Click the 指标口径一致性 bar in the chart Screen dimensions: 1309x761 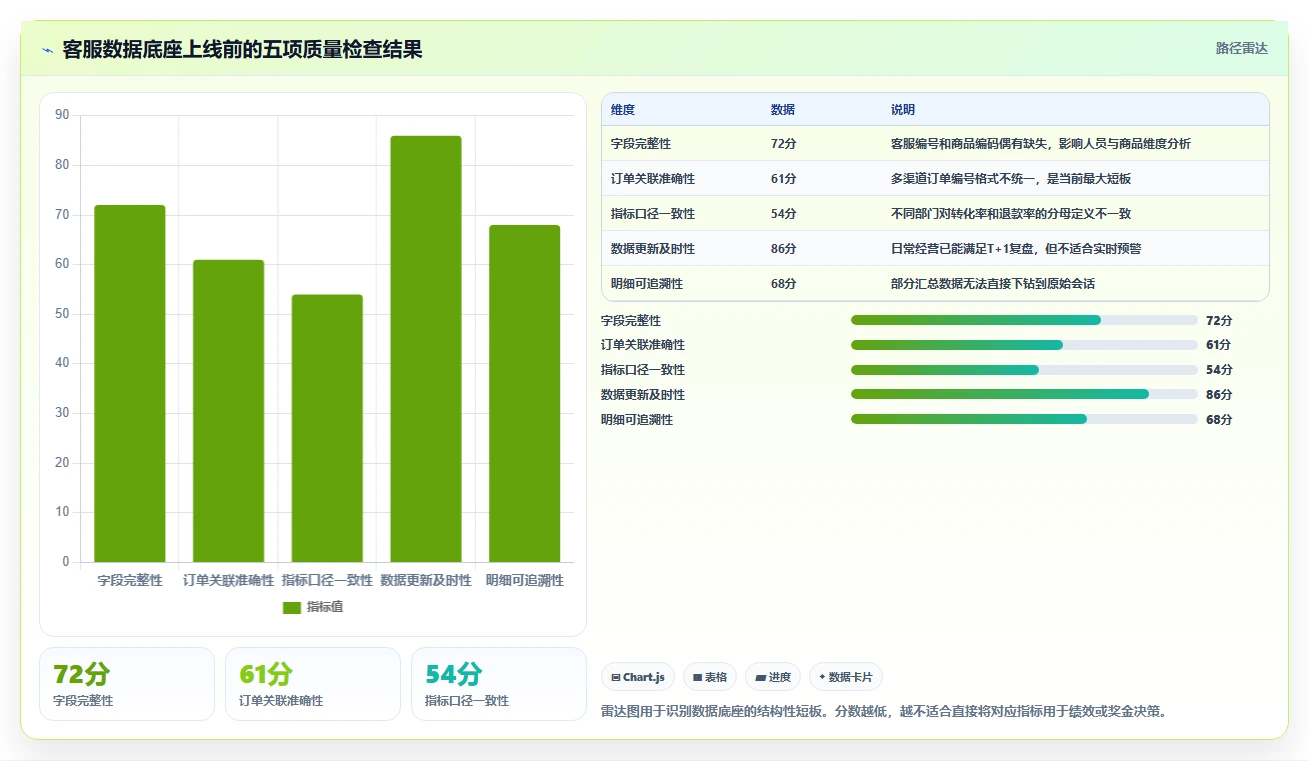click(327, 428)
